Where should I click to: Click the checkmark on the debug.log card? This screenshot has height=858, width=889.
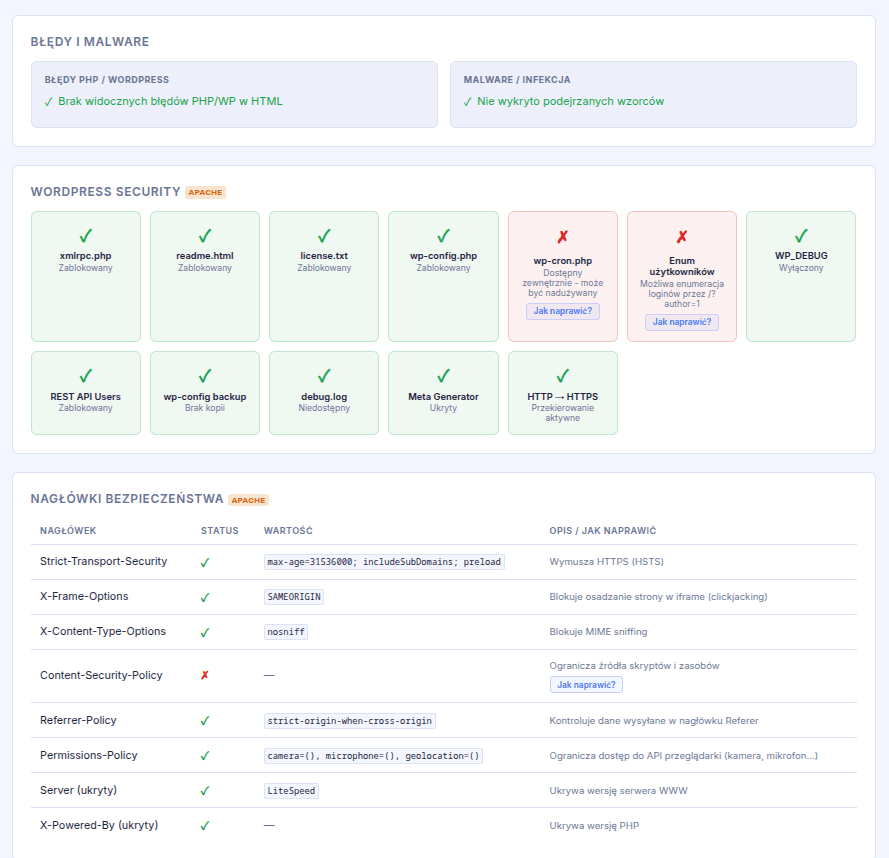(x=324, y=376)
